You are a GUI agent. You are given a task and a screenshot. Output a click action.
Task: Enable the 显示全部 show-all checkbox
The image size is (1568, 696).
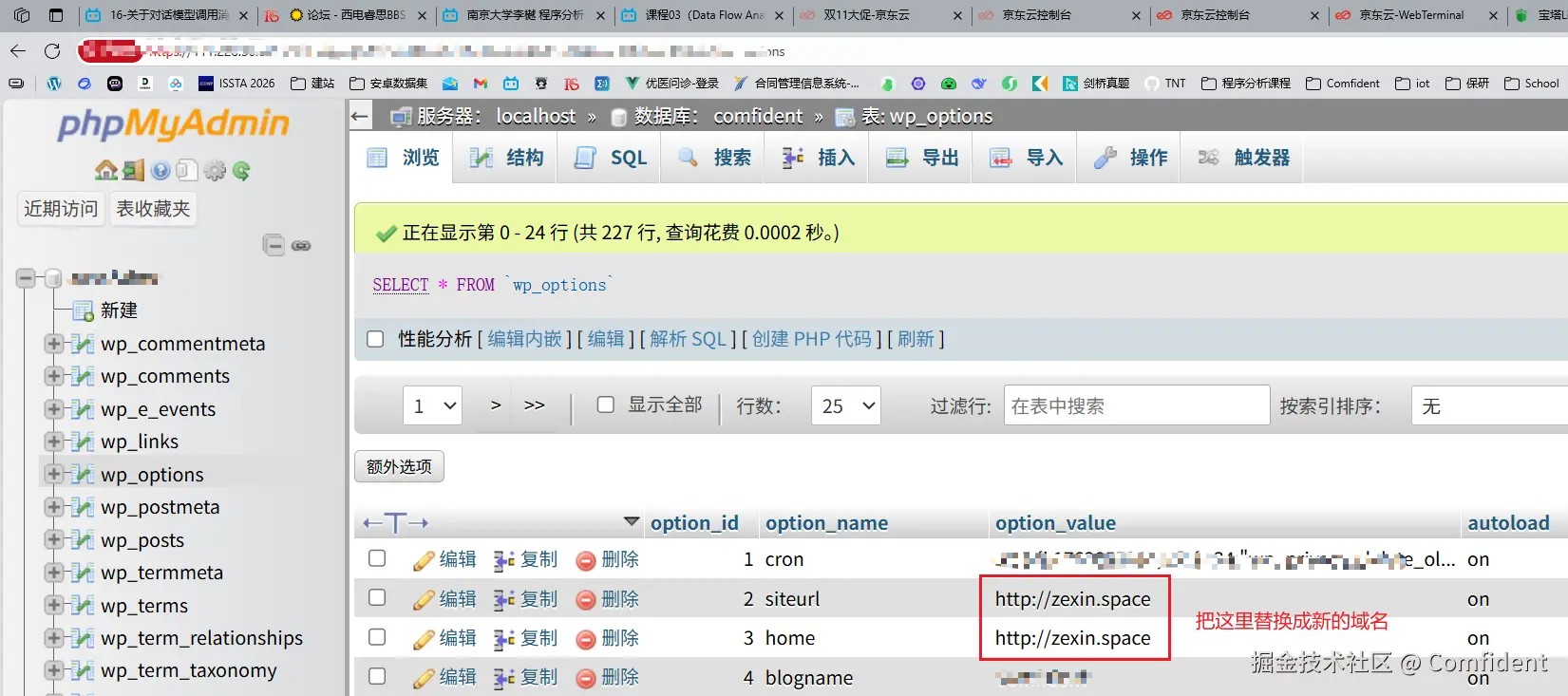pos(605,404)
